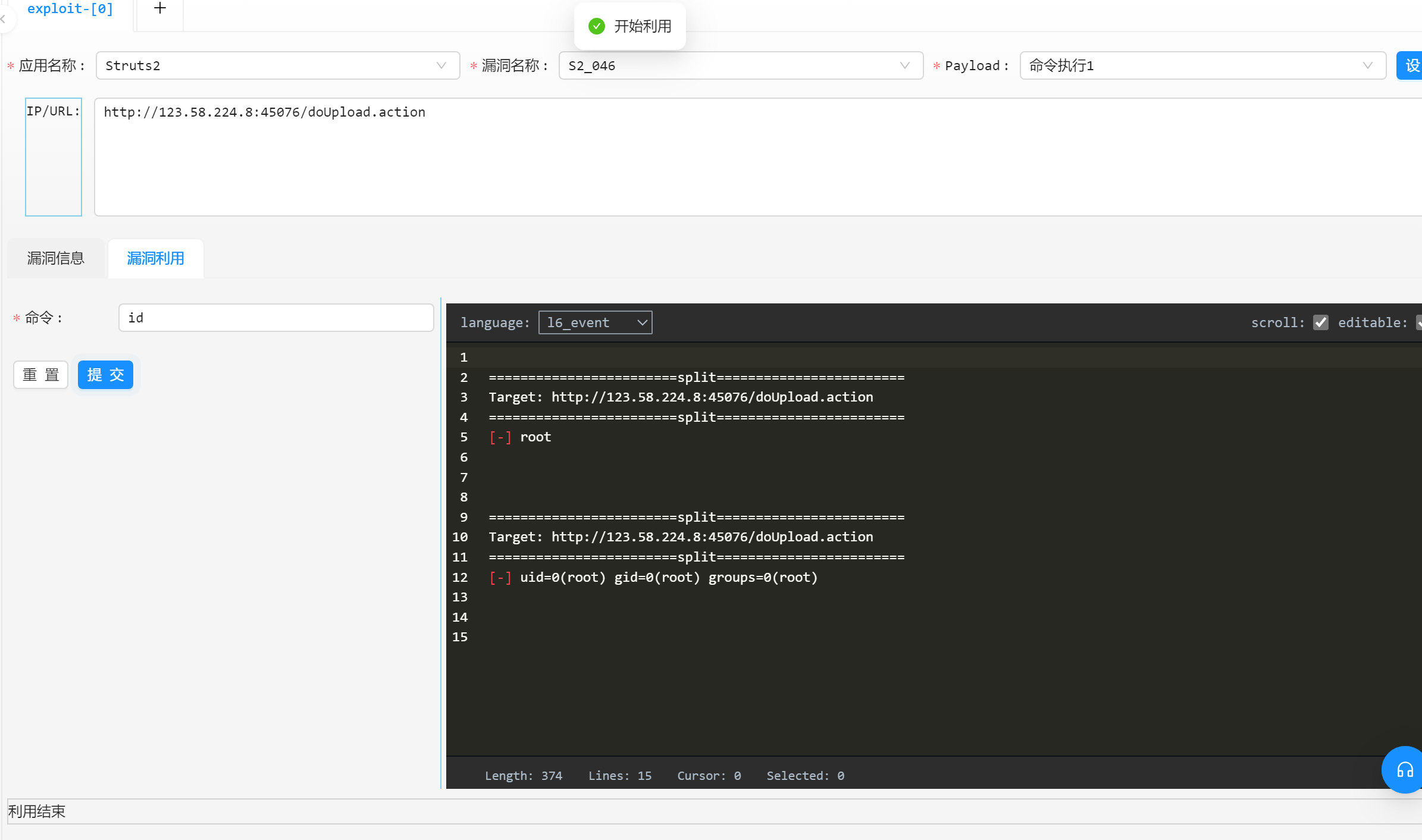The width and height of the screenshot is (1422, 840).
Task: Click the blue headset support icon
Action: tap(1404, 770)
